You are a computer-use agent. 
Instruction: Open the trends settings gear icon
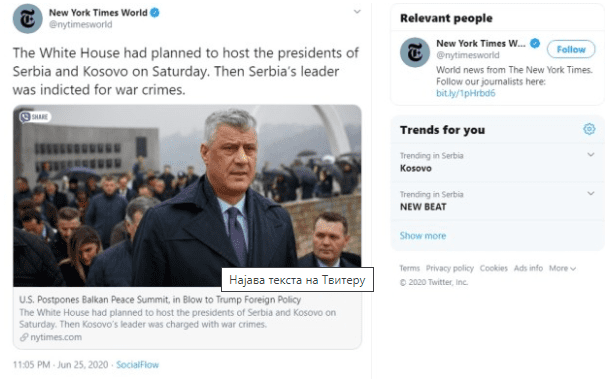589,129
